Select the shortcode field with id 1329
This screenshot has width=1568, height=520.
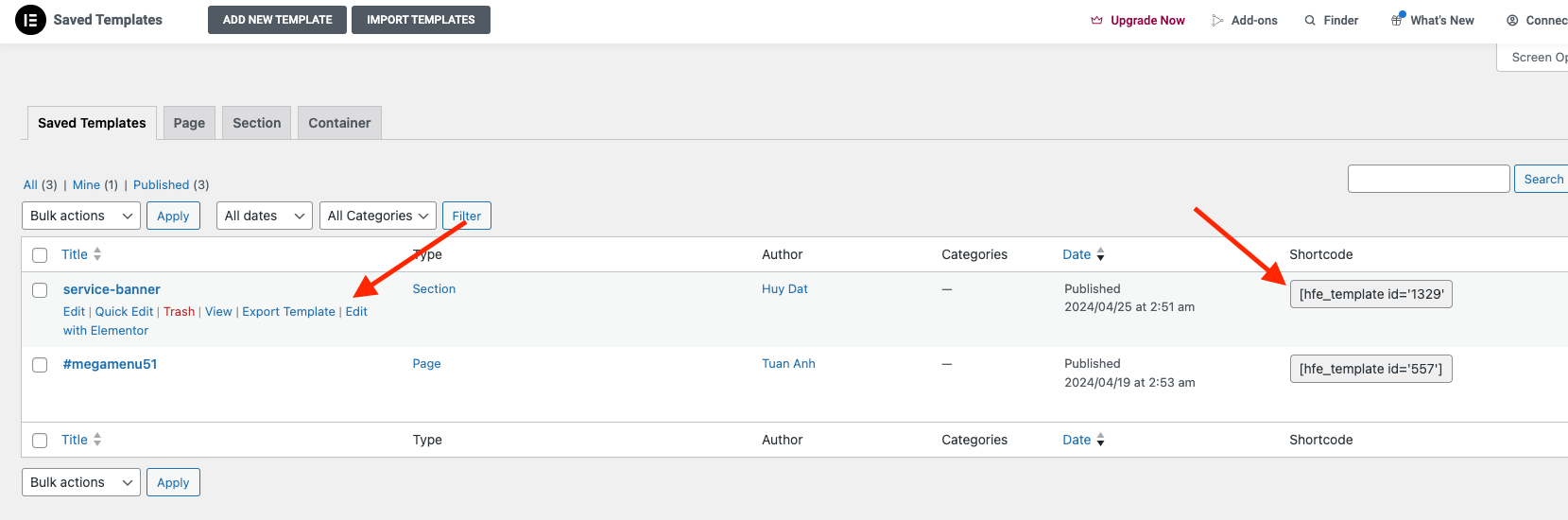pos(1370,294)
